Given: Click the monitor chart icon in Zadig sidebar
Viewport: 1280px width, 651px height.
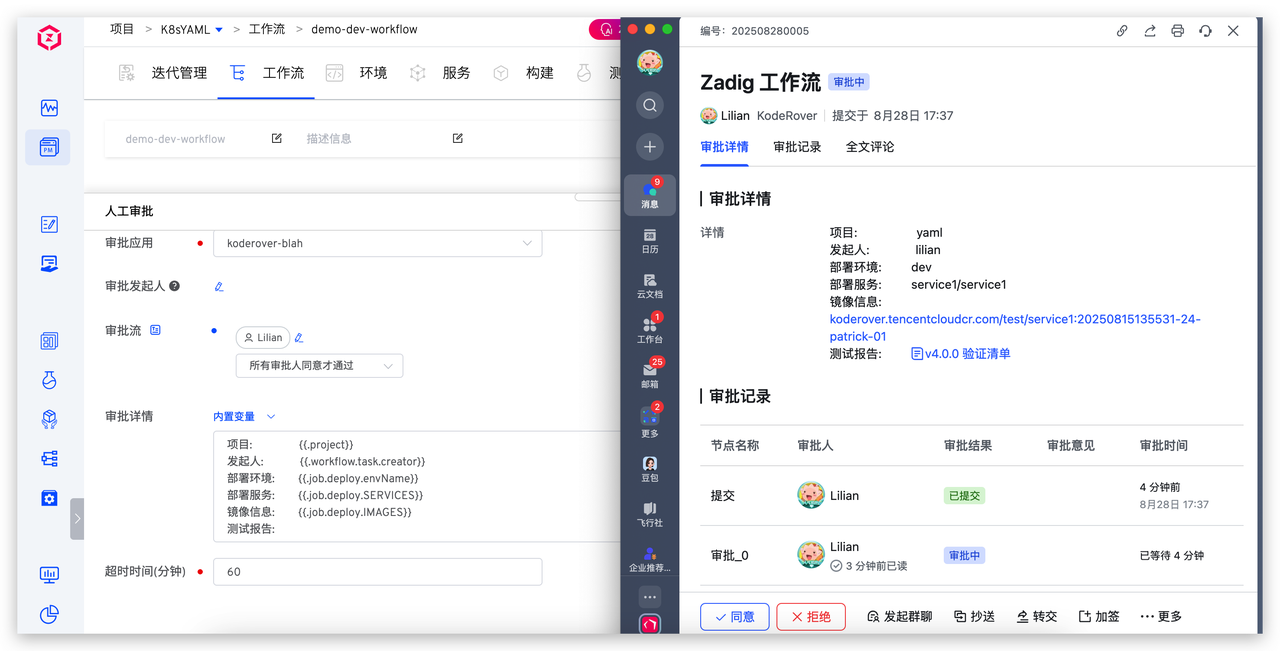Looking at the screenshot, I should (x=49, y=575).
